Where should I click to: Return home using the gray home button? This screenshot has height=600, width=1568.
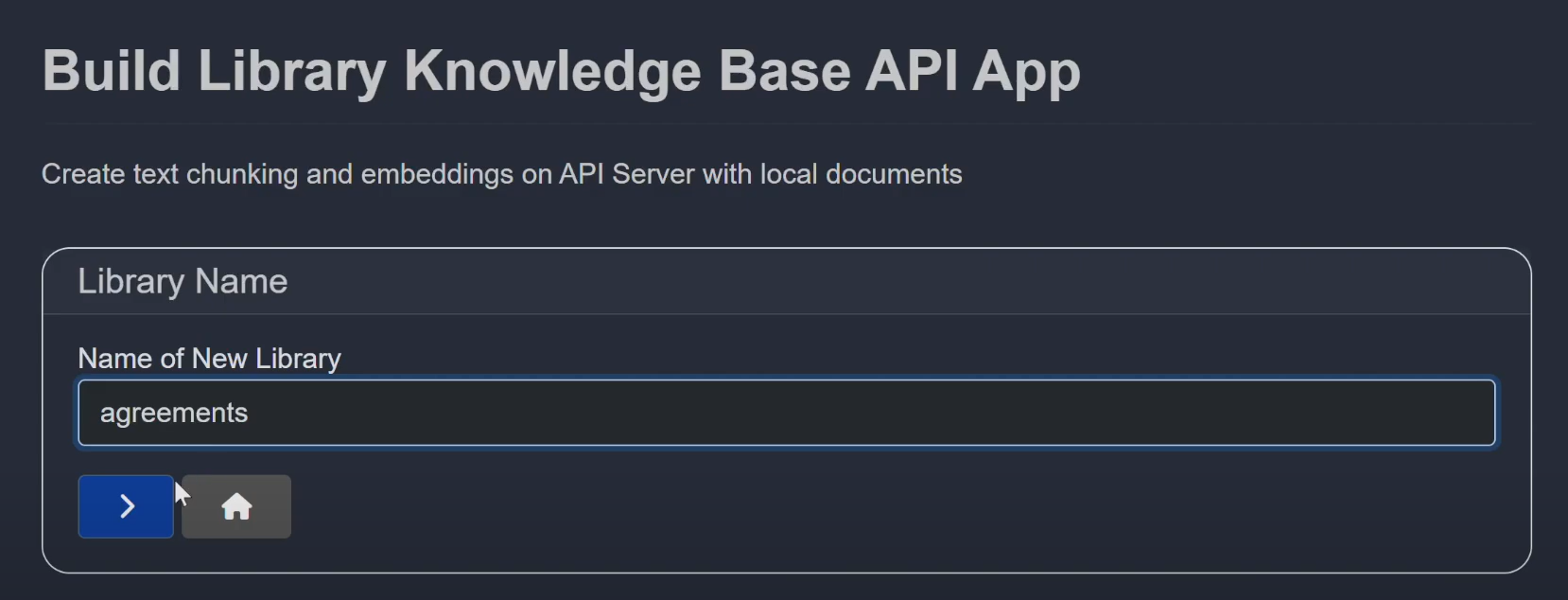[236, 506]
